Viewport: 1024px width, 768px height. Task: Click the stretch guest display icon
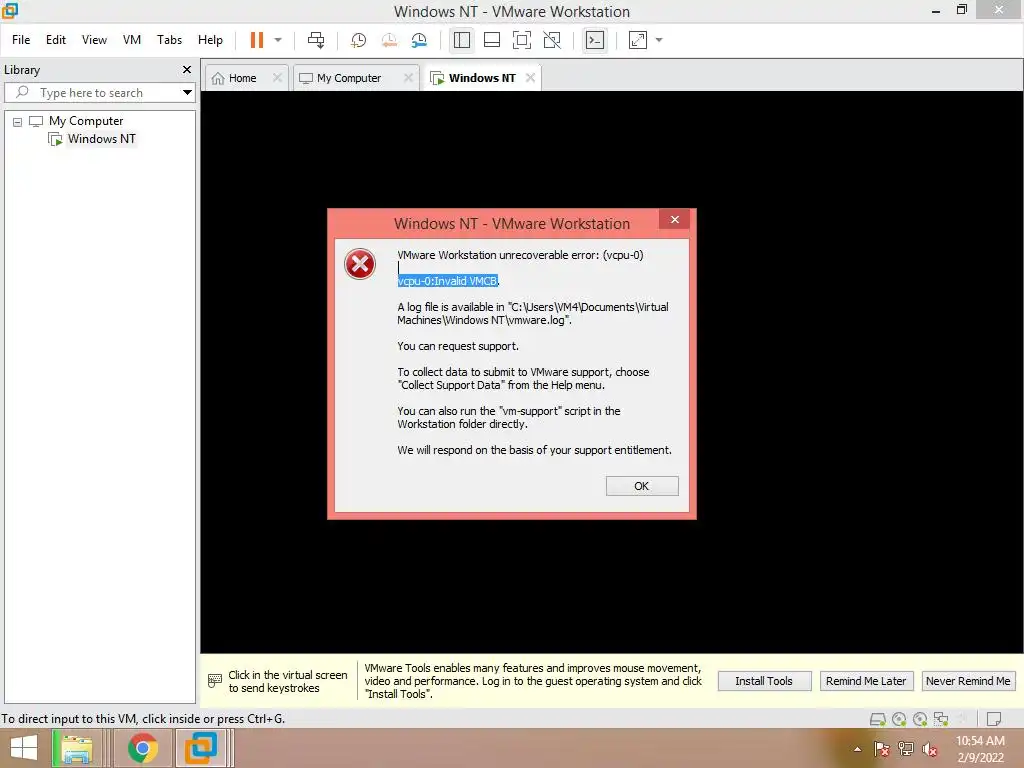click(637, 40)
